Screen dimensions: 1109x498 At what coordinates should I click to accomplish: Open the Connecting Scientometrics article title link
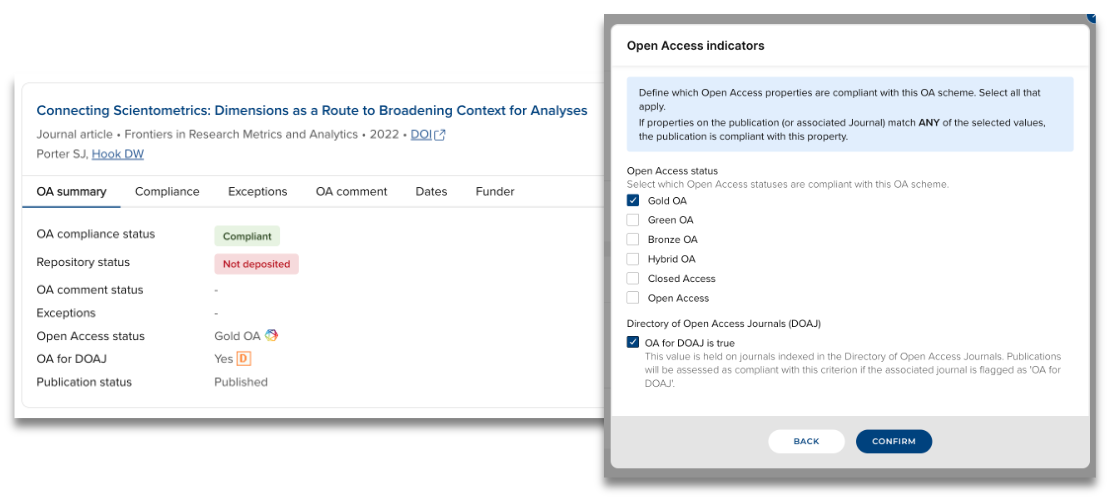coord(312,111)
